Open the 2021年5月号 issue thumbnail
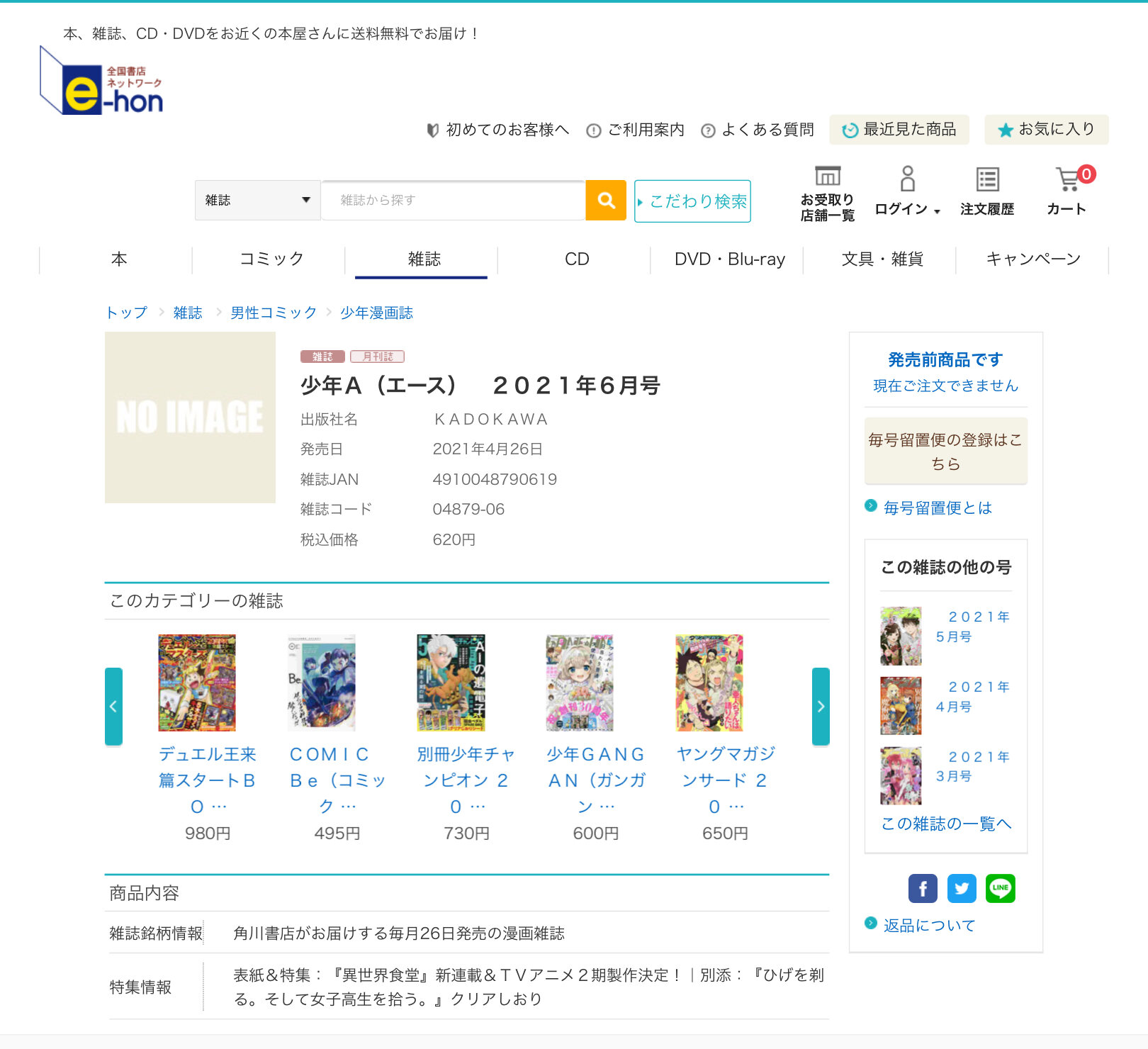 901,636
